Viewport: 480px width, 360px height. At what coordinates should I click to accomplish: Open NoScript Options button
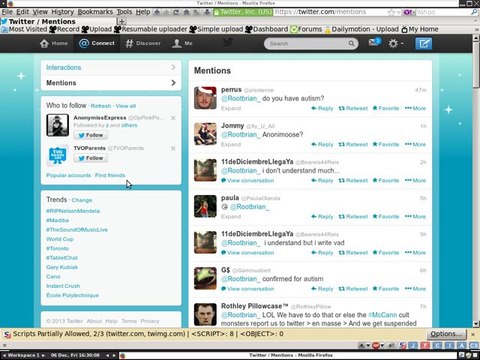click(x=446, y=334)
